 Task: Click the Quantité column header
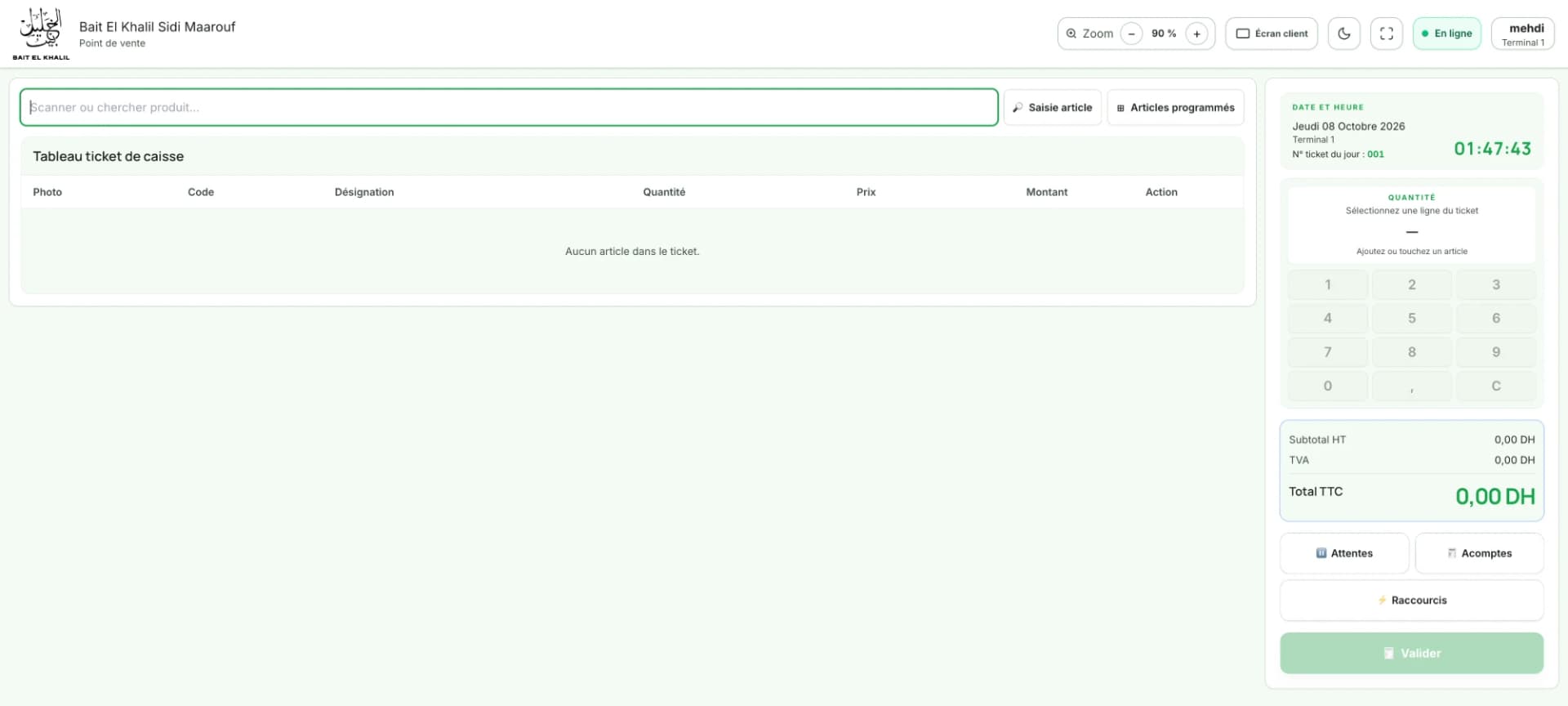coord(664,192)
